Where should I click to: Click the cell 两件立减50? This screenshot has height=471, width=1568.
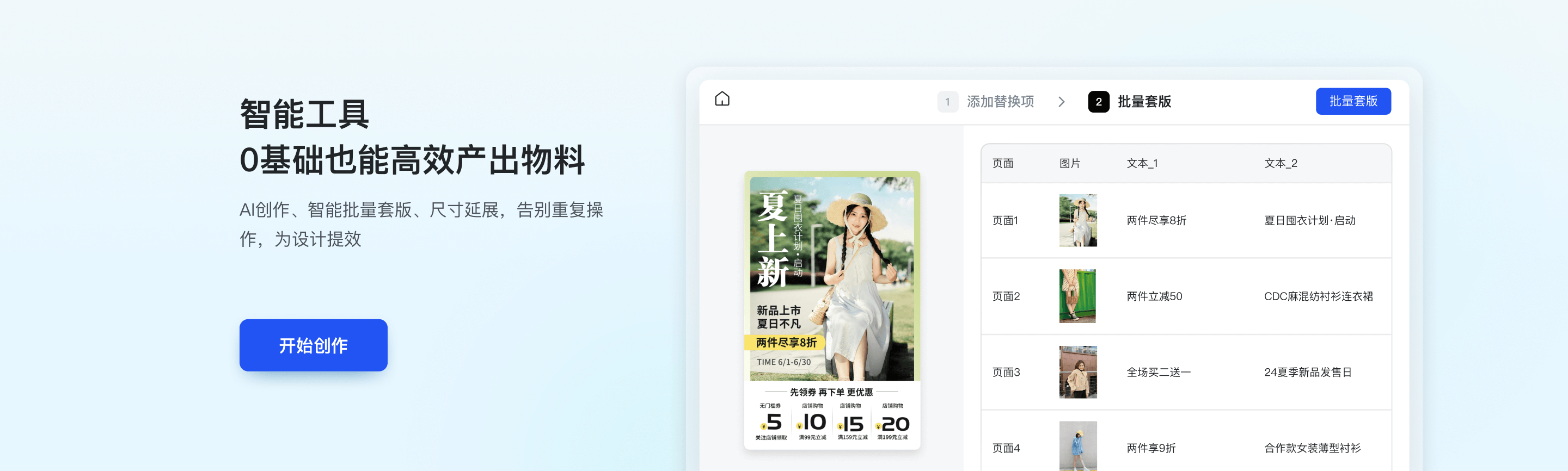coord(1154,296)
